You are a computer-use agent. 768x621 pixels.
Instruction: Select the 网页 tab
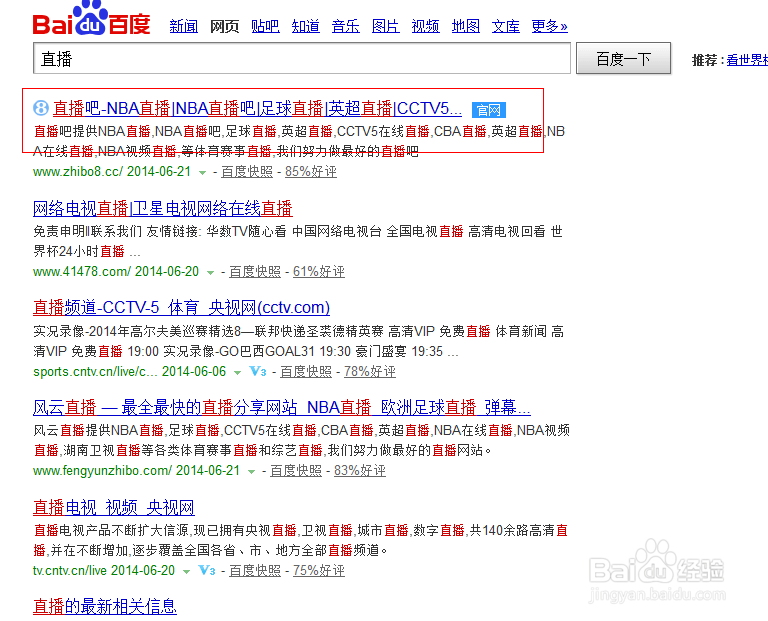(224, 26)
